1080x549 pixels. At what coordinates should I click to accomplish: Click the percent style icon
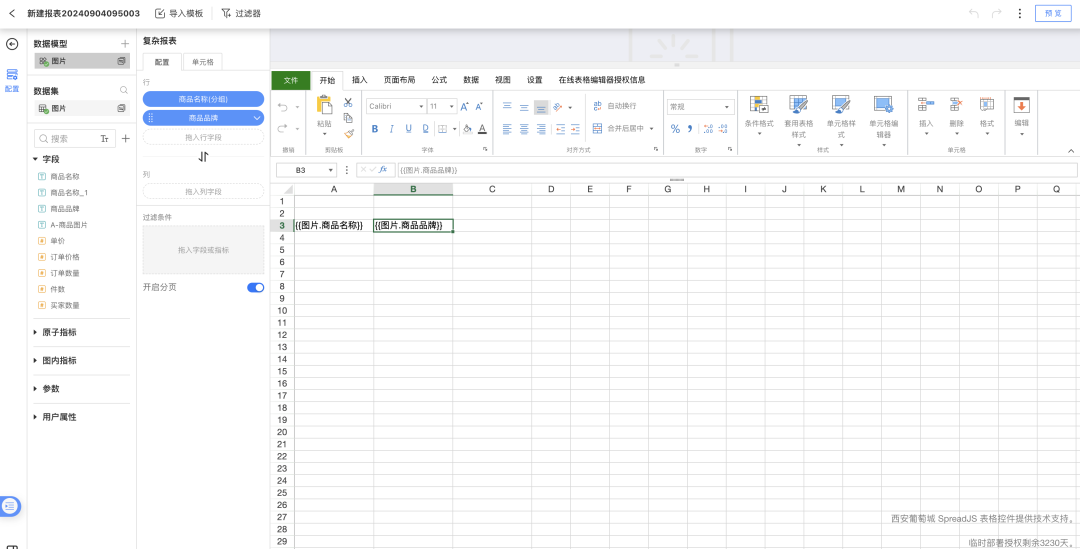(x=675, y=129)
